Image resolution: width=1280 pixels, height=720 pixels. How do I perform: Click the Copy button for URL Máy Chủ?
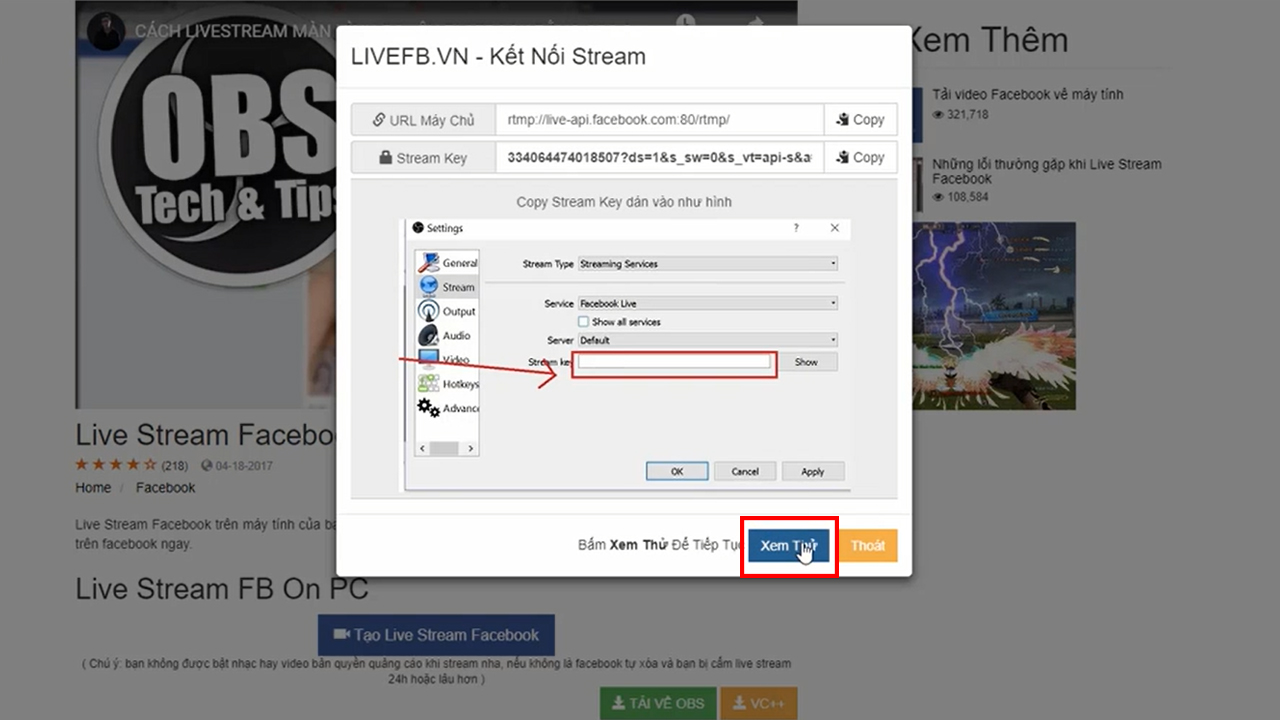(860, 120)
